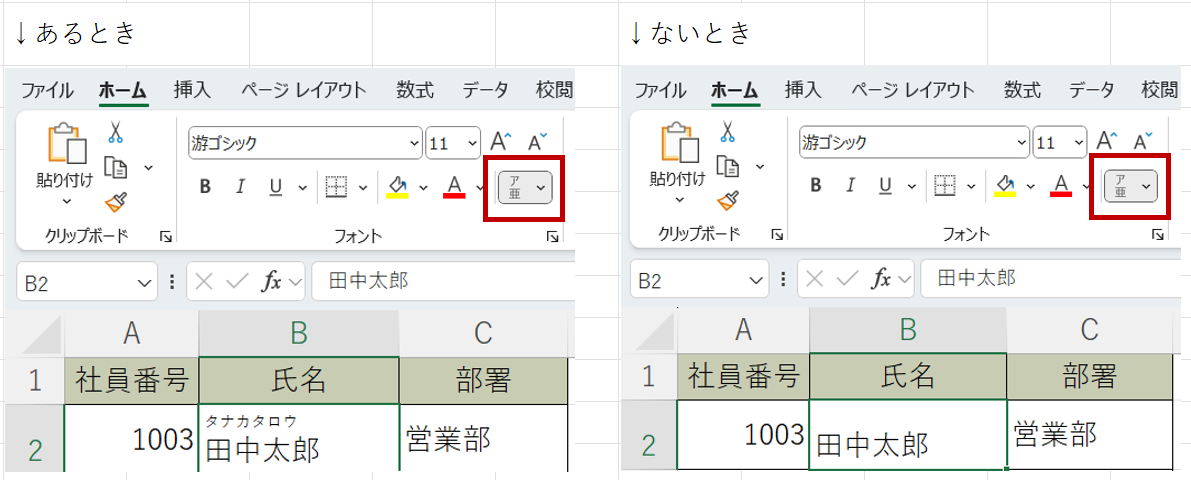
Task: Select Format Painter brush in the あるとき ribbon
Action: (x=116, y=202)
